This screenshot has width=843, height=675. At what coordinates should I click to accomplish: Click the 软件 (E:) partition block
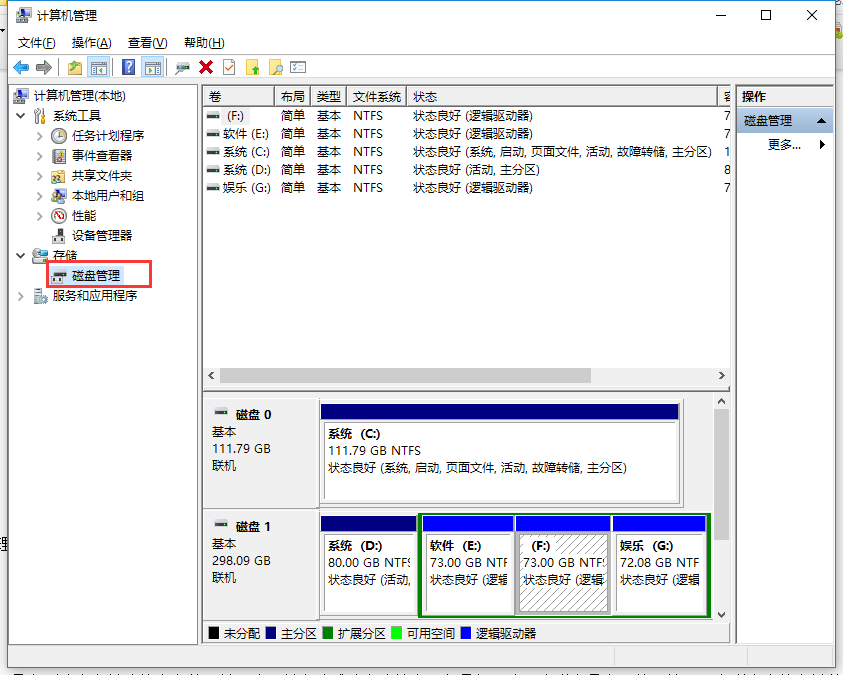coord(467,565)
